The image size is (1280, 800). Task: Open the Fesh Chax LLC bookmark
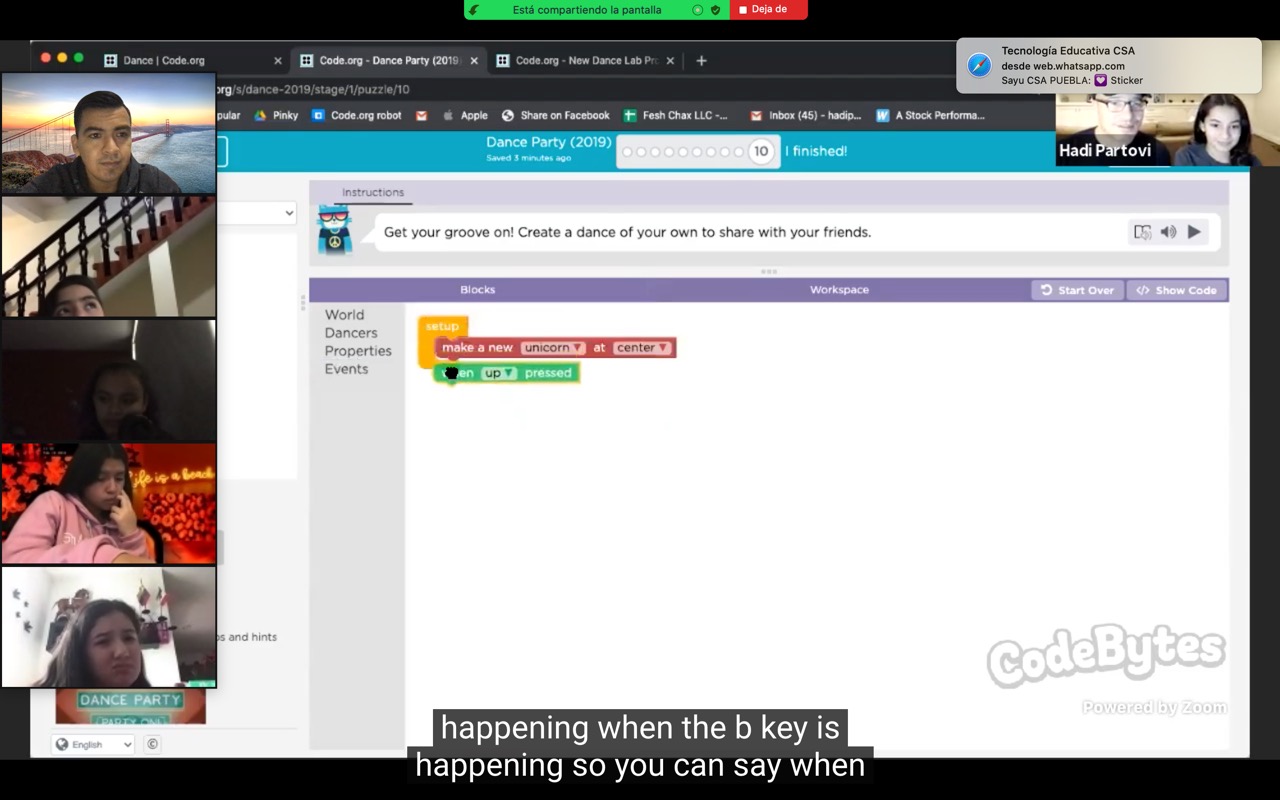(x=676, y=115)
